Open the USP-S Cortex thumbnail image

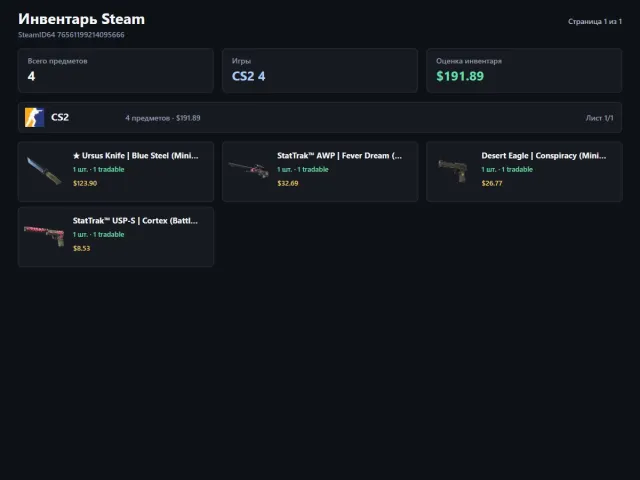pos(44,236)
